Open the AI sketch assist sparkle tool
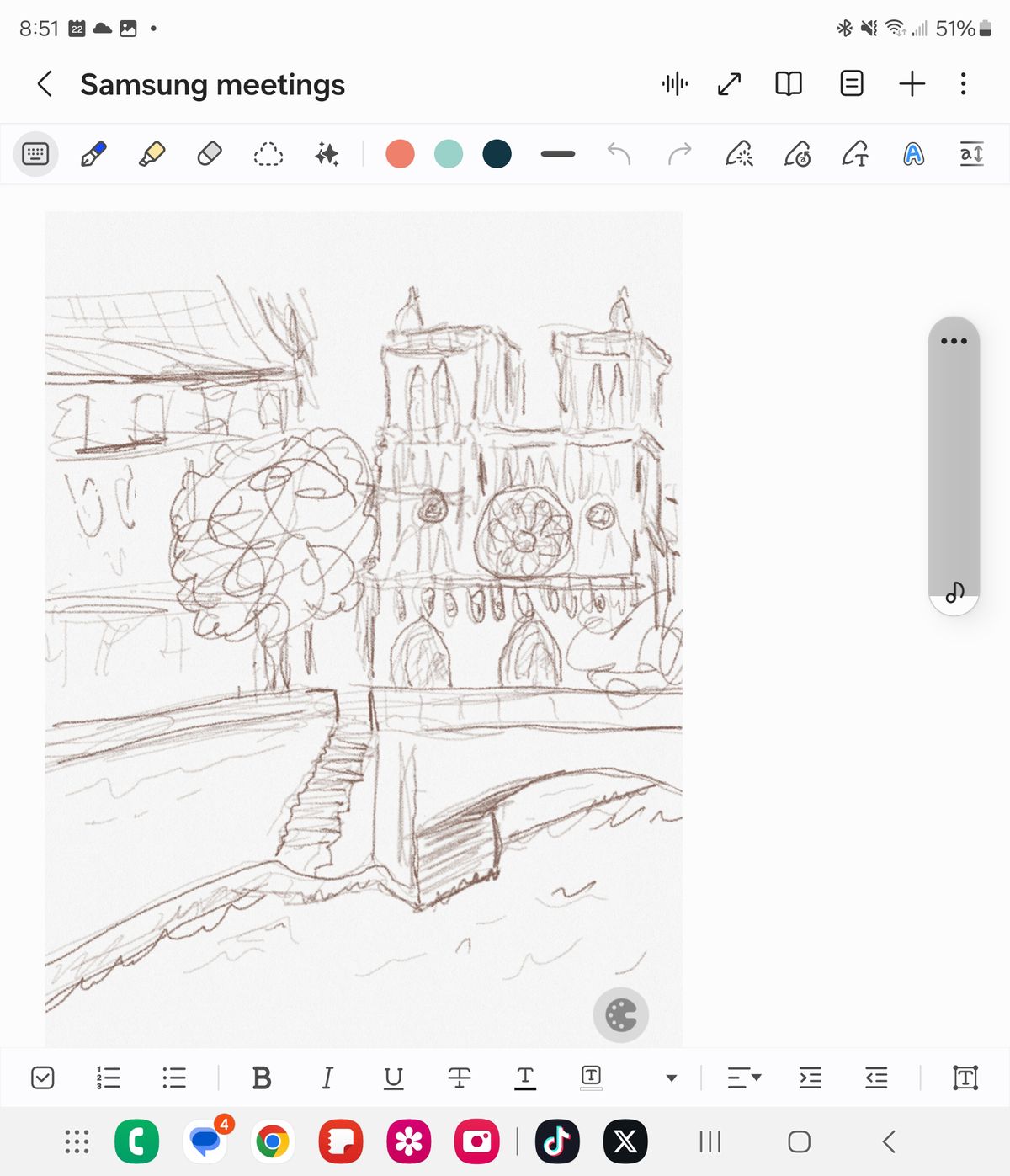Viewport: 1010px width, 1176px height. tap(327, 154)
